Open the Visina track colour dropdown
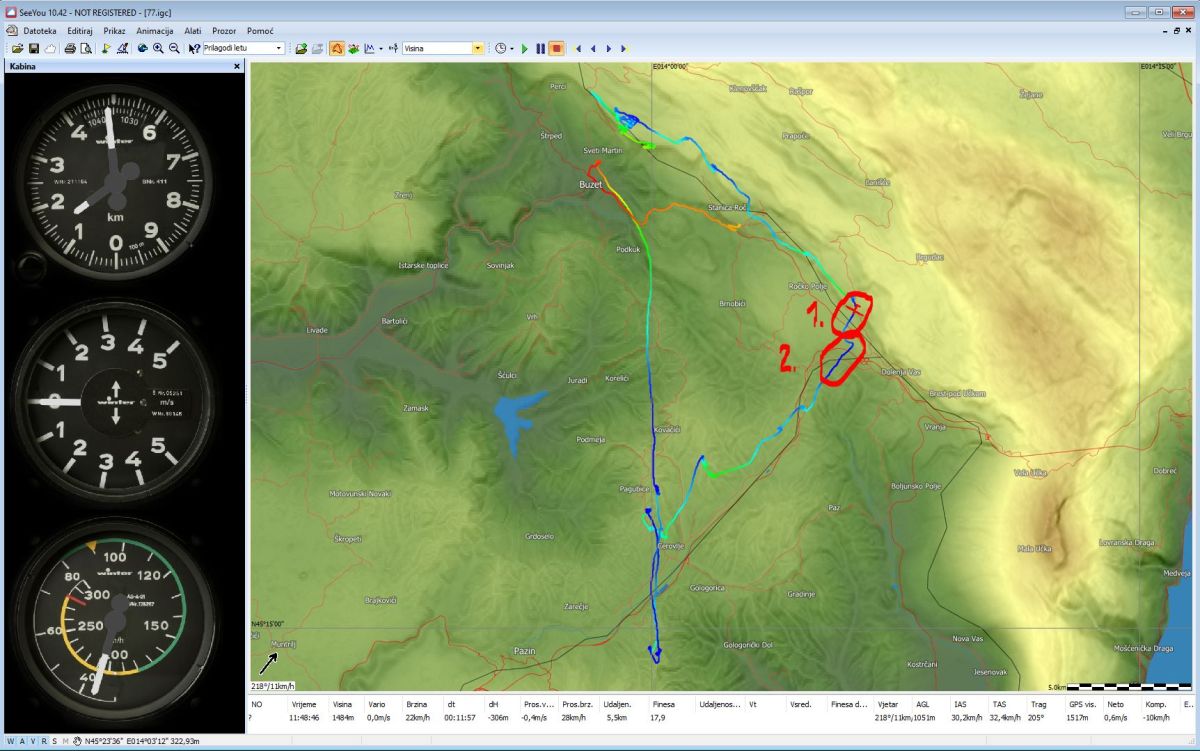 pyautogui.click(x=478, y=48)
